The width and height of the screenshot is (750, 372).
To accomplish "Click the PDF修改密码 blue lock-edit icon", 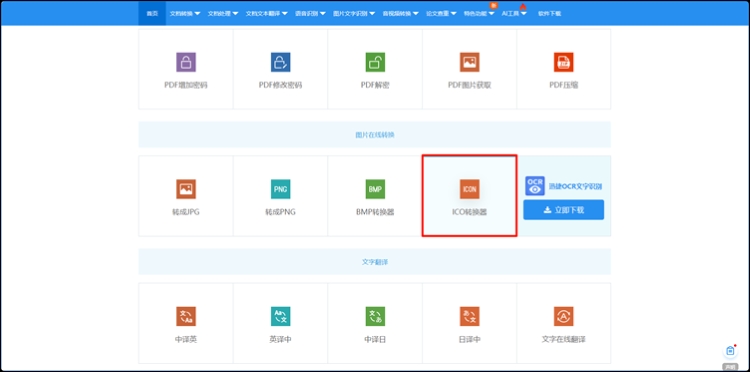I will [280, 62].
